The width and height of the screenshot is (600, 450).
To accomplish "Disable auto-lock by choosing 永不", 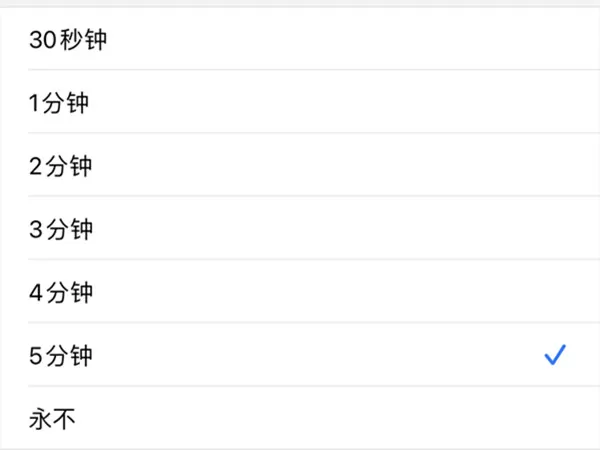I will (300, 418).
